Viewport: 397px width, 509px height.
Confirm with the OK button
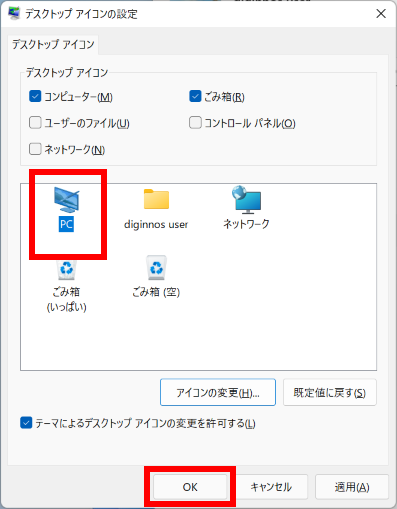pyautogui.click(x=190, y=487)
